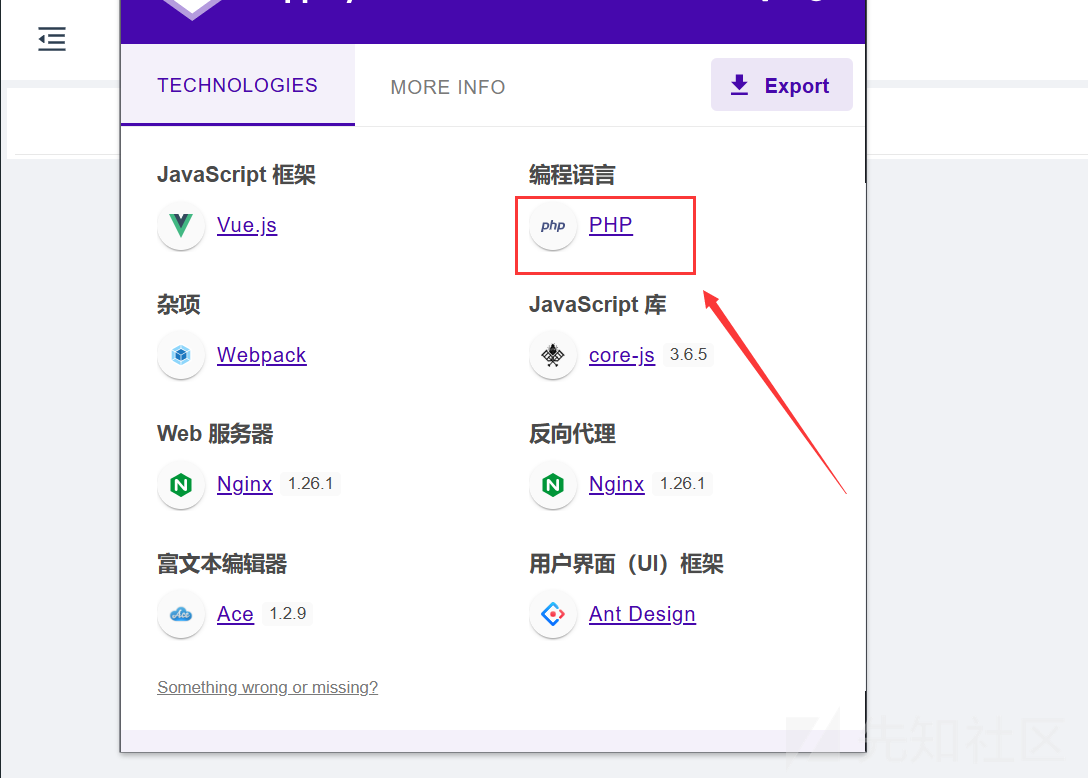Screen dimensions: 1088x778
Task: Click the Nginx icon under 反向代理
Action: pyautogui.click(x=553, y=484)
